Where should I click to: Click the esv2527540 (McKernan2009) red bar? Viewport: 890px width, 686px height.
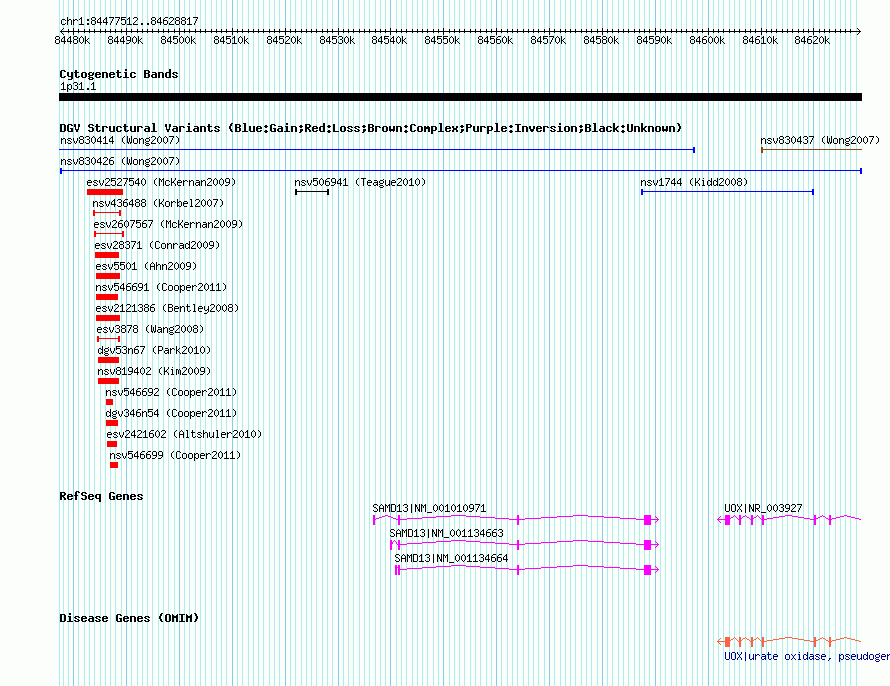pos(105,192)
